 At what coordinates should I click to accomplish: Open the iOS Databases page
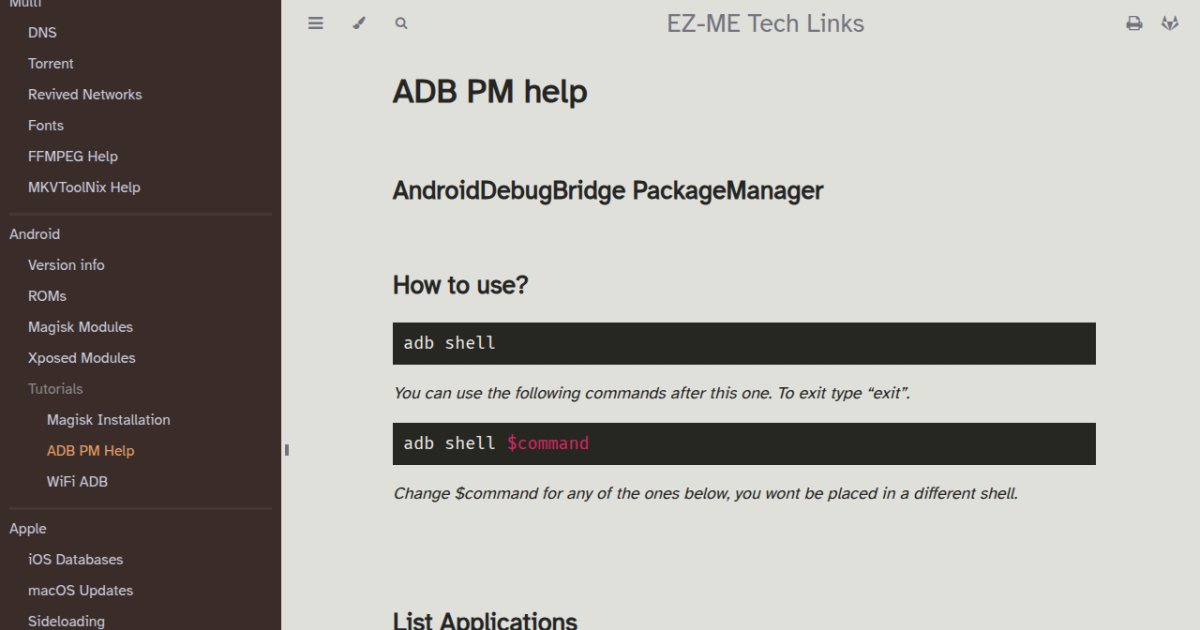point(75,560)
